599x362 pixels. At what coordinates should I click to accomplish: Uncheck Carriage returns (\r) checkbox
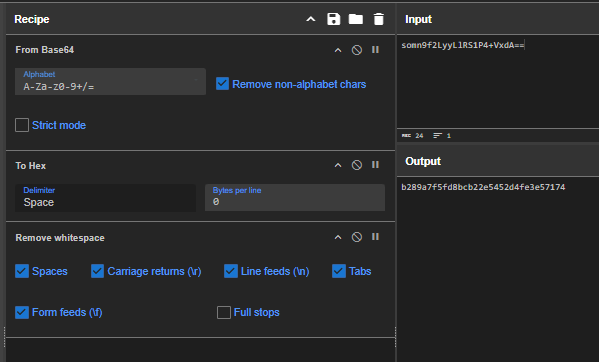tap(97, 271)
